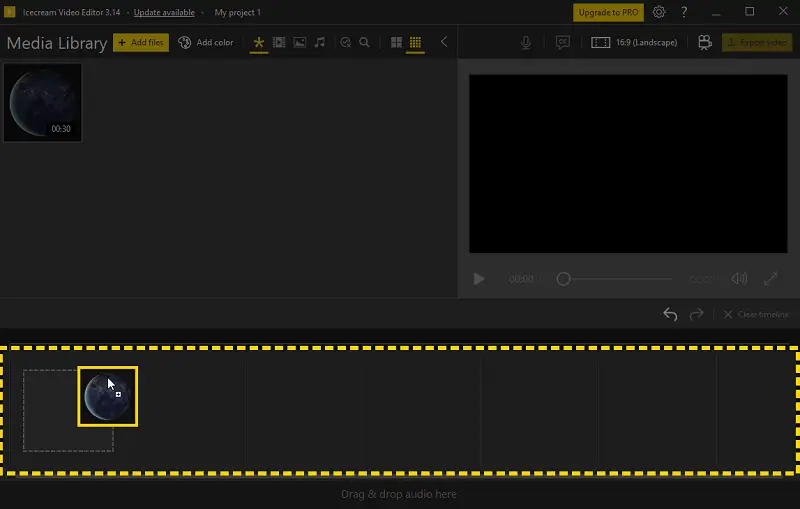Image resolution: width=800 pixels, height=509 pixels.
Task: Close the Icecream Video Editor window
Action: pos(783,11)
